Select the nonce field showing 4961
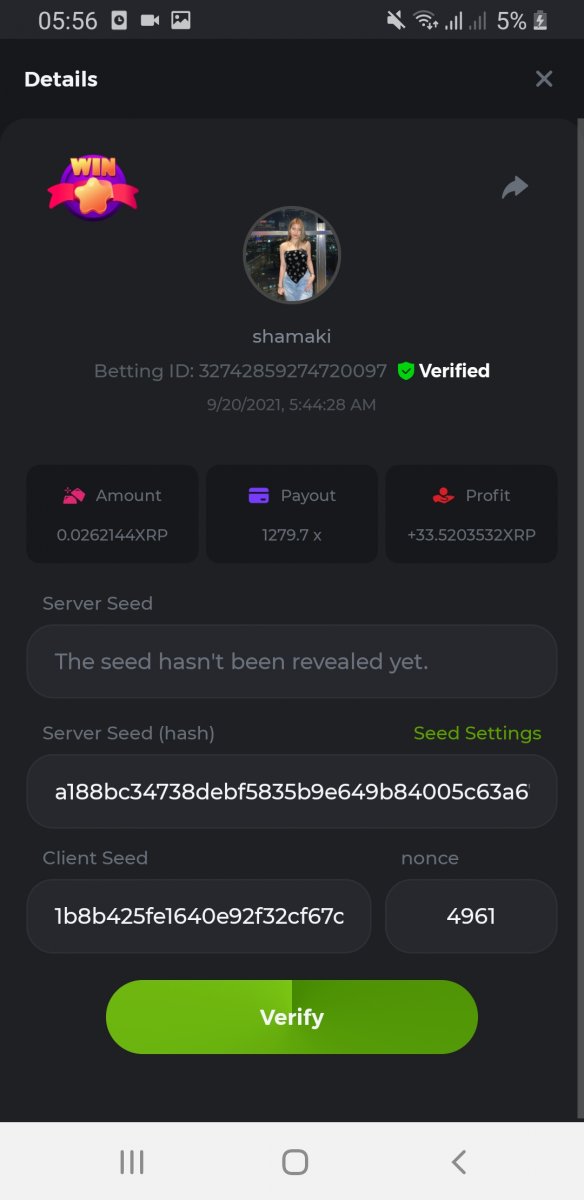Image resolution: width=584 pixels, height=1200 pixels. (471, 916)
